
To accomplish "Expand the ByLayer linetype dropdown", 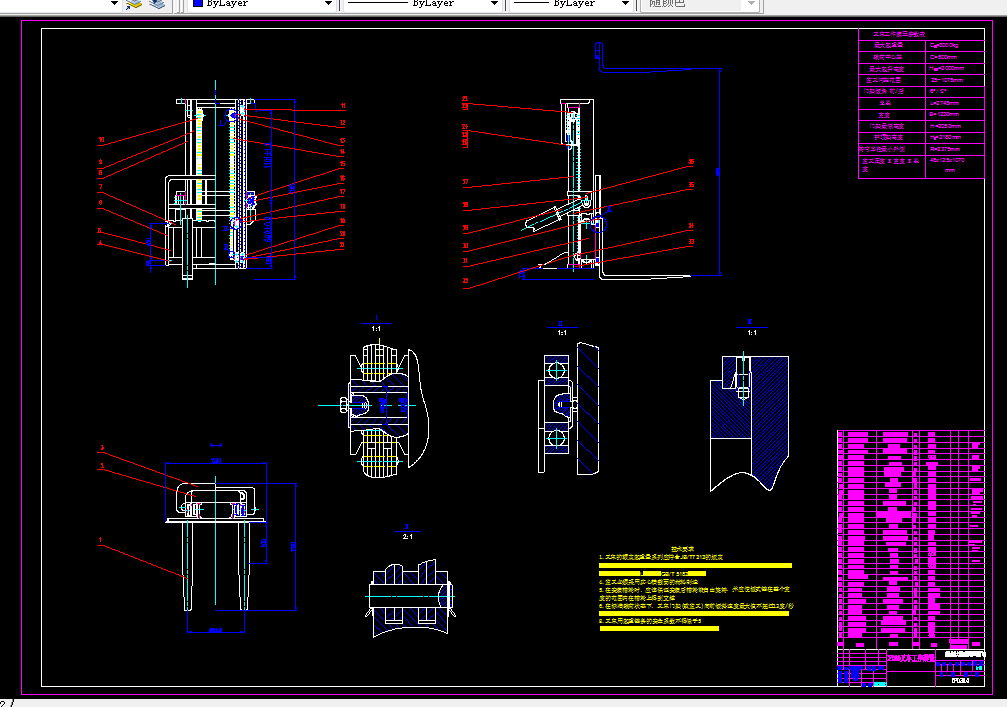I will (494, 4).
